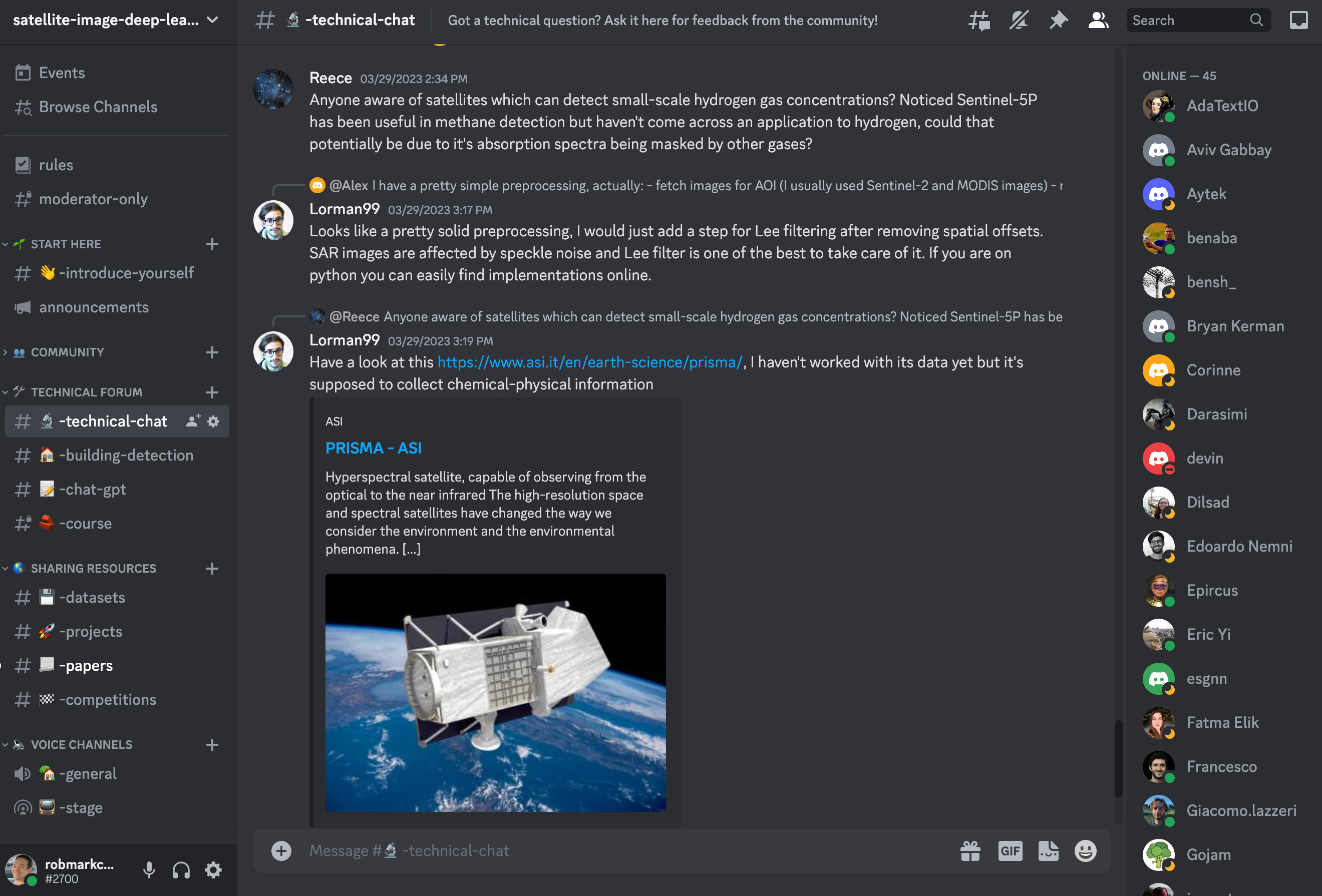Create channel in VOICE CHANNELS category
This screenshot has width=1322, height=896.
tap(212, 745)
